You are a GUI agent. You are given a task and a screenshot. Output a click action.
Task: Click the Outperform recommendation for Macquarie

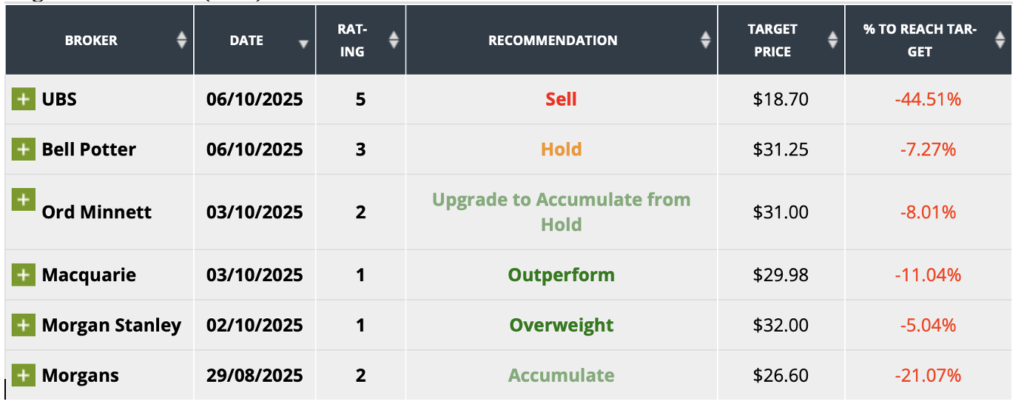pos(561,275)
